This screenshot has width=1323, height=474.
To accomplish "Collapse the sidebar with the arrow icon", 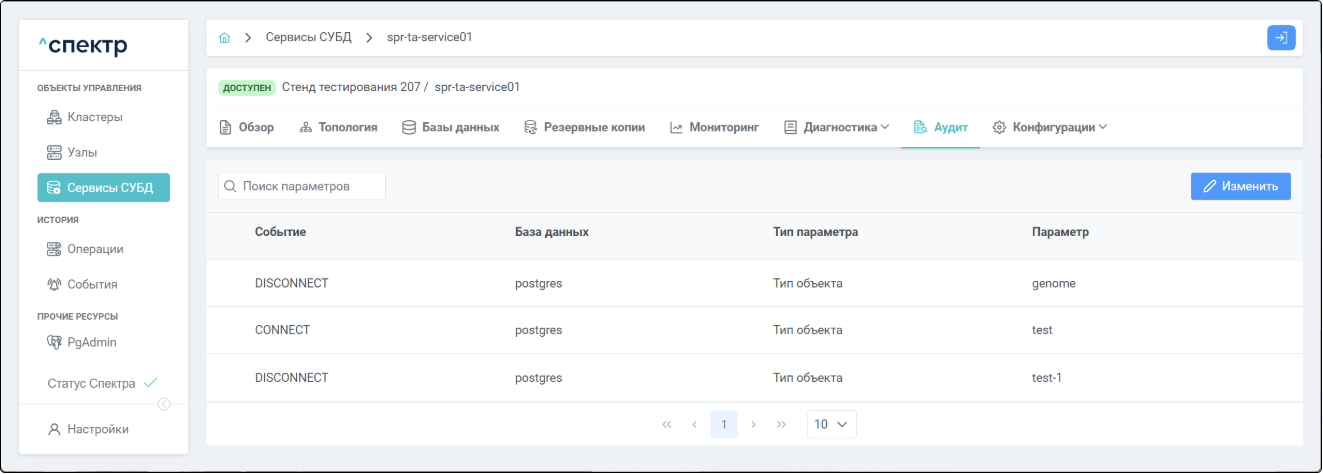I will click(164, 404).
